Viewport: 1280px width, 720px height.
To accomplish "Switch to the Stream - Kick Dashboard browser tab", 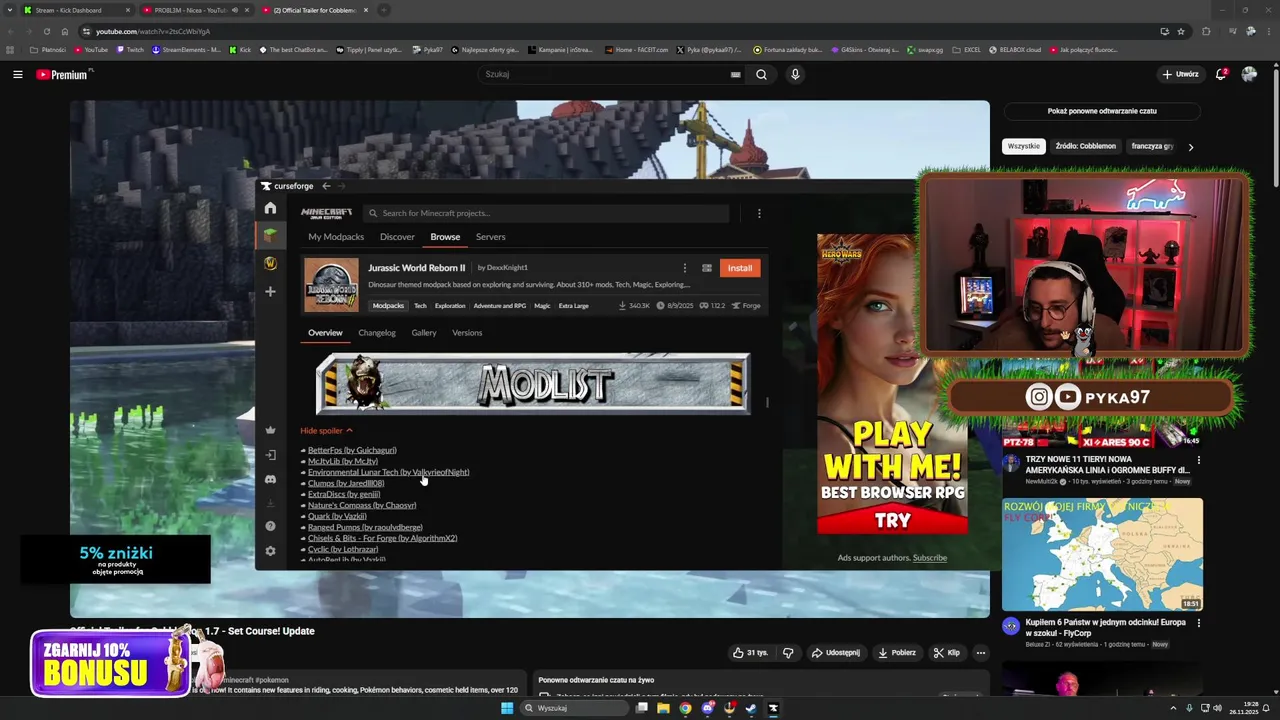I will 75,10.
